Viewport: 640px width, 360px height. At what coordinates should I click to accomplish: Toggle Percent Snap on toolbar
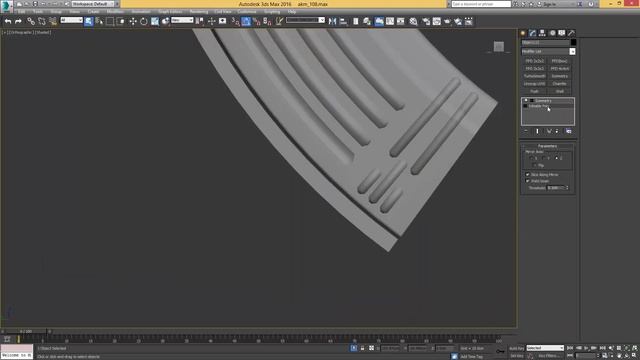click(x=256, y=21)
